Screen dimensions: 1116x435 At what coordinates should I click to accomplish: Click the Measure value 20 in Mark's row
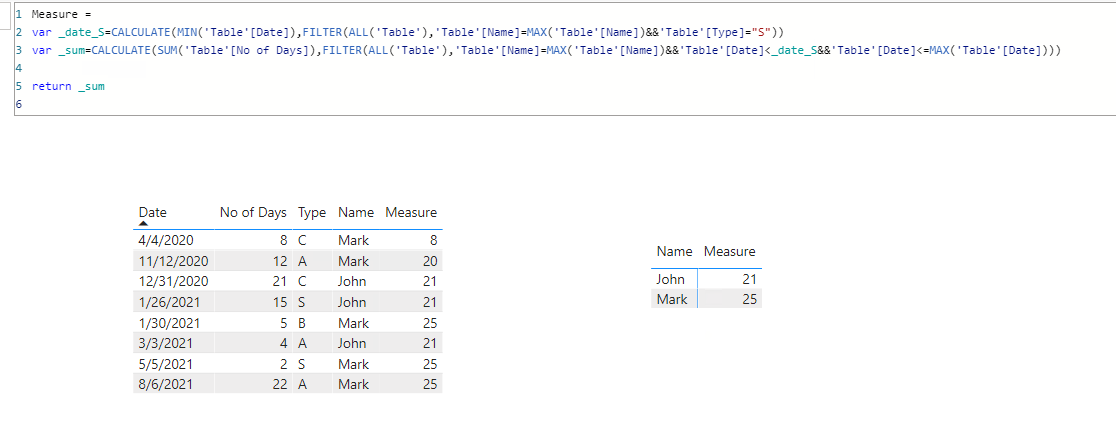pyautogui.click(x=430, y=261)
